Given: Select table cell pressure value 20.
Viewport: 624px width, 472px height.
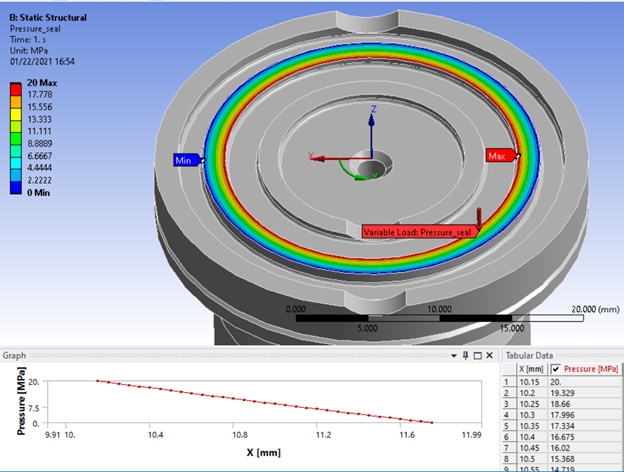Looking at the screenshot, I should pos(585,382).
